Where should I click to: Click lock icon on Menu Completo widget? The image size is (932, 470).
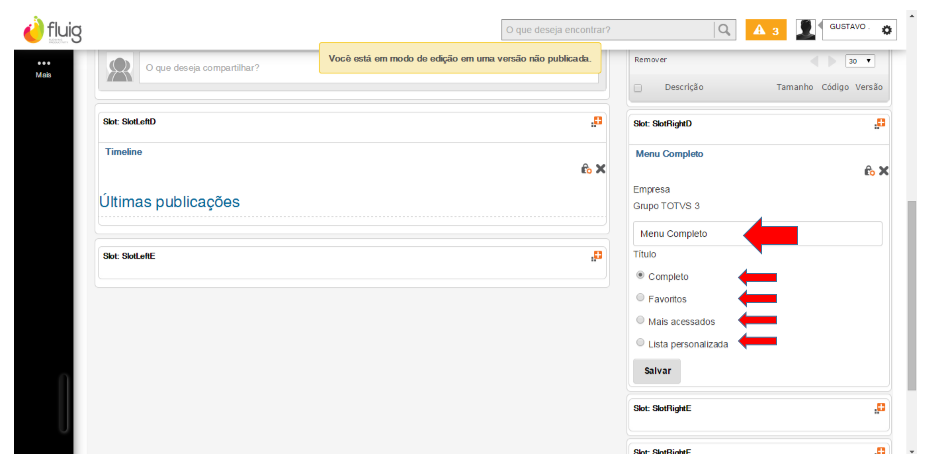pyautogui.click(x=869, y=171)
